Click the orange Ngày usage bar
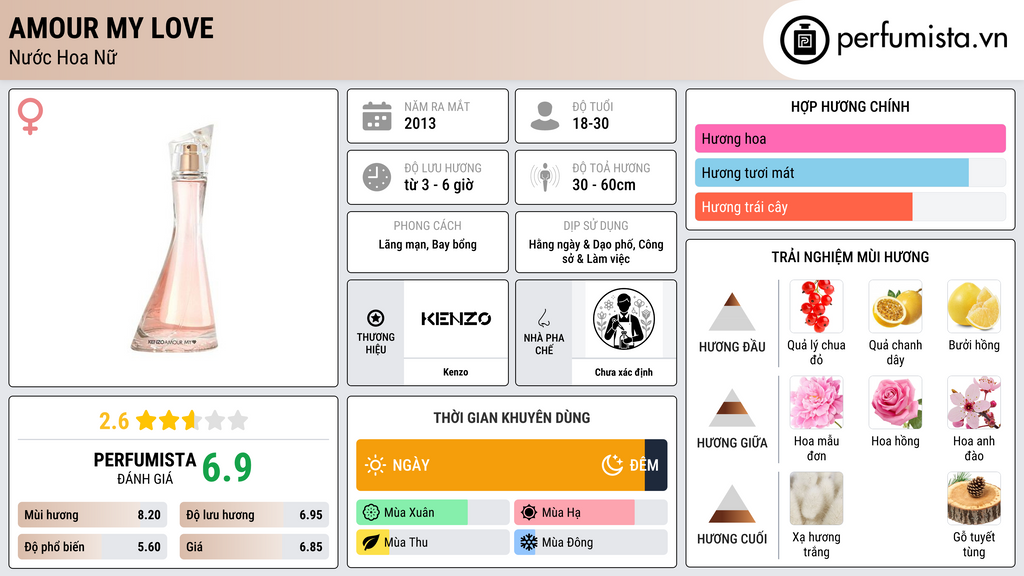 coord(500,465)
